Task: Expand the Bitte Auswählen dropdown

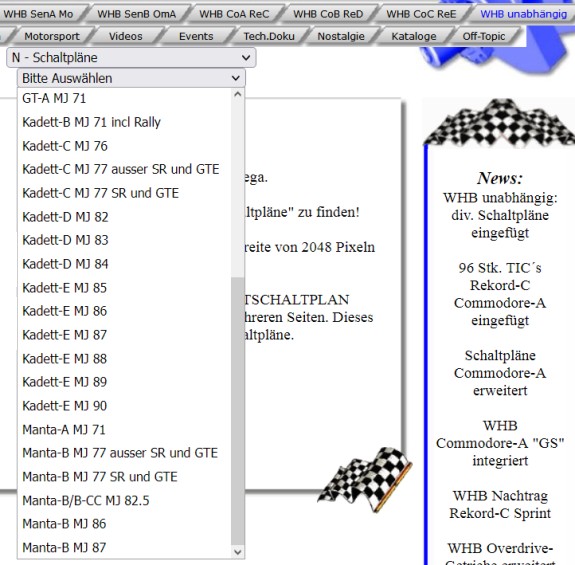Action: [131, 78]
